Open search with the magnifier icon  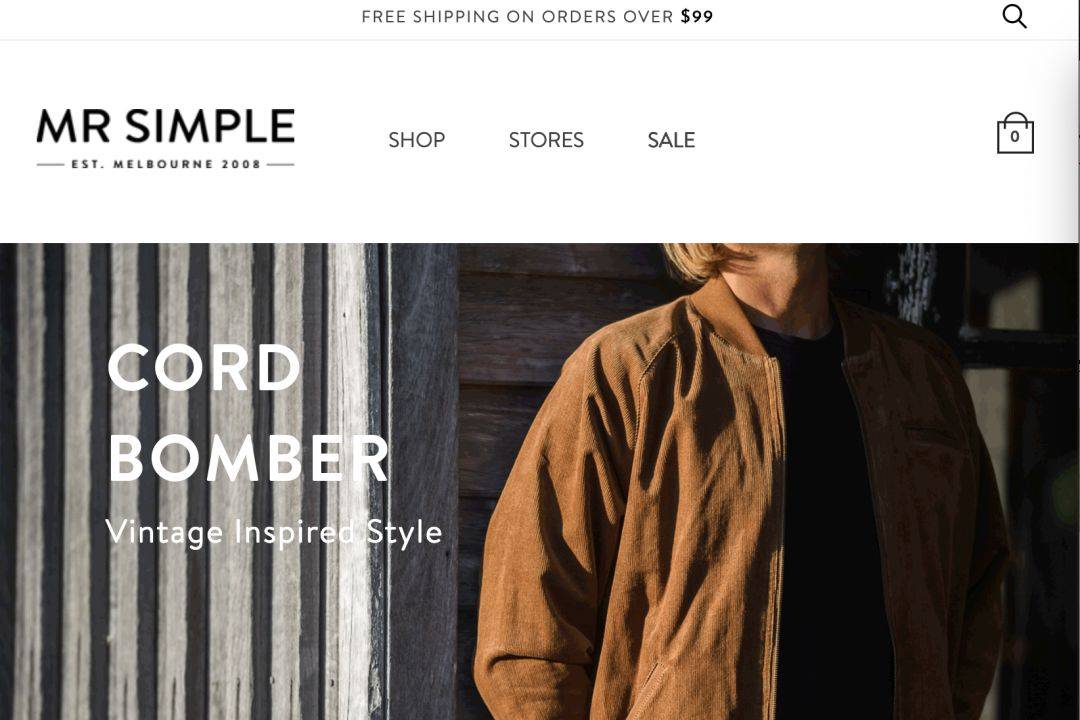pyautogui.click(x=1014, y=16)
